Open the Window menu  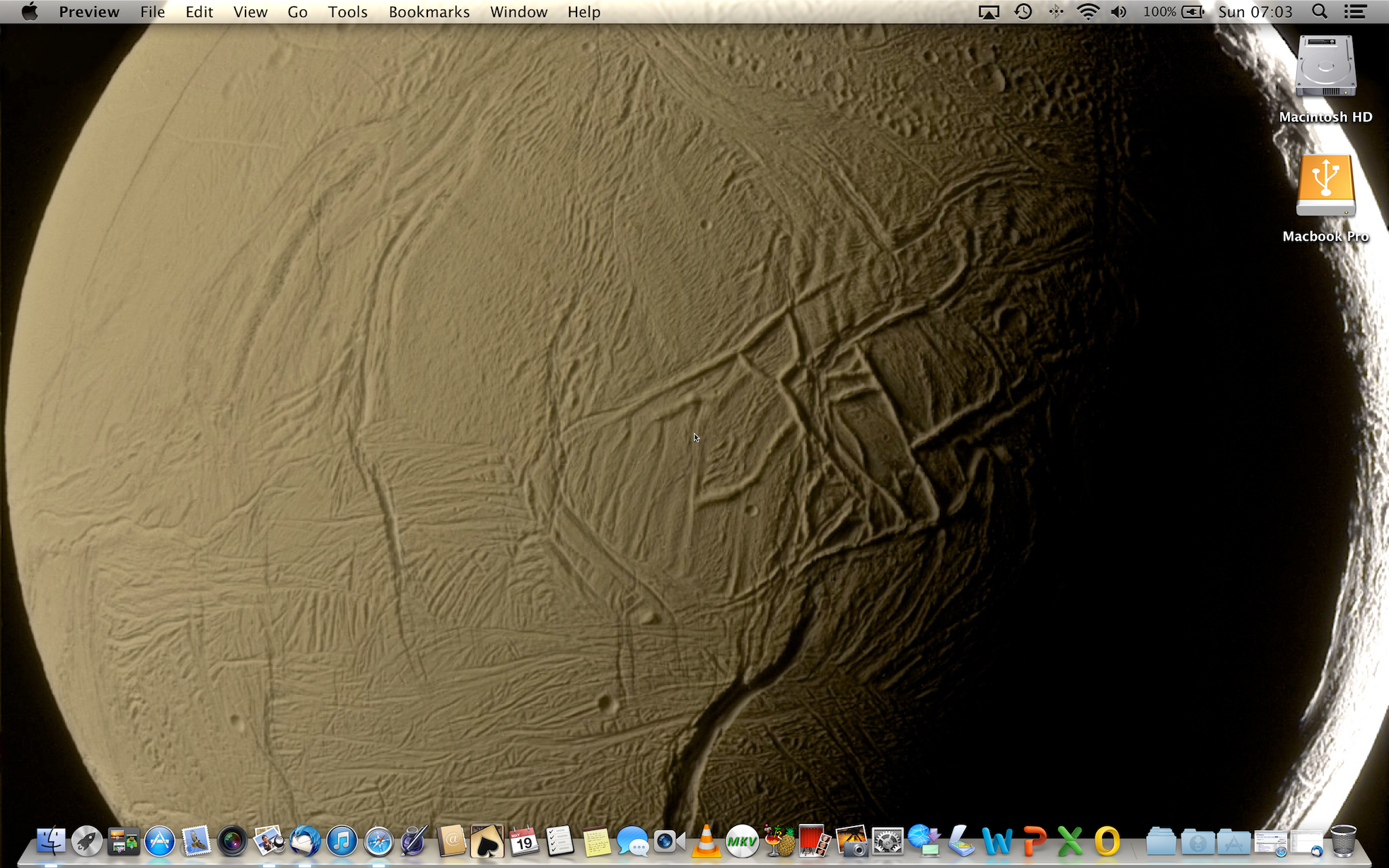click(518, 12)
